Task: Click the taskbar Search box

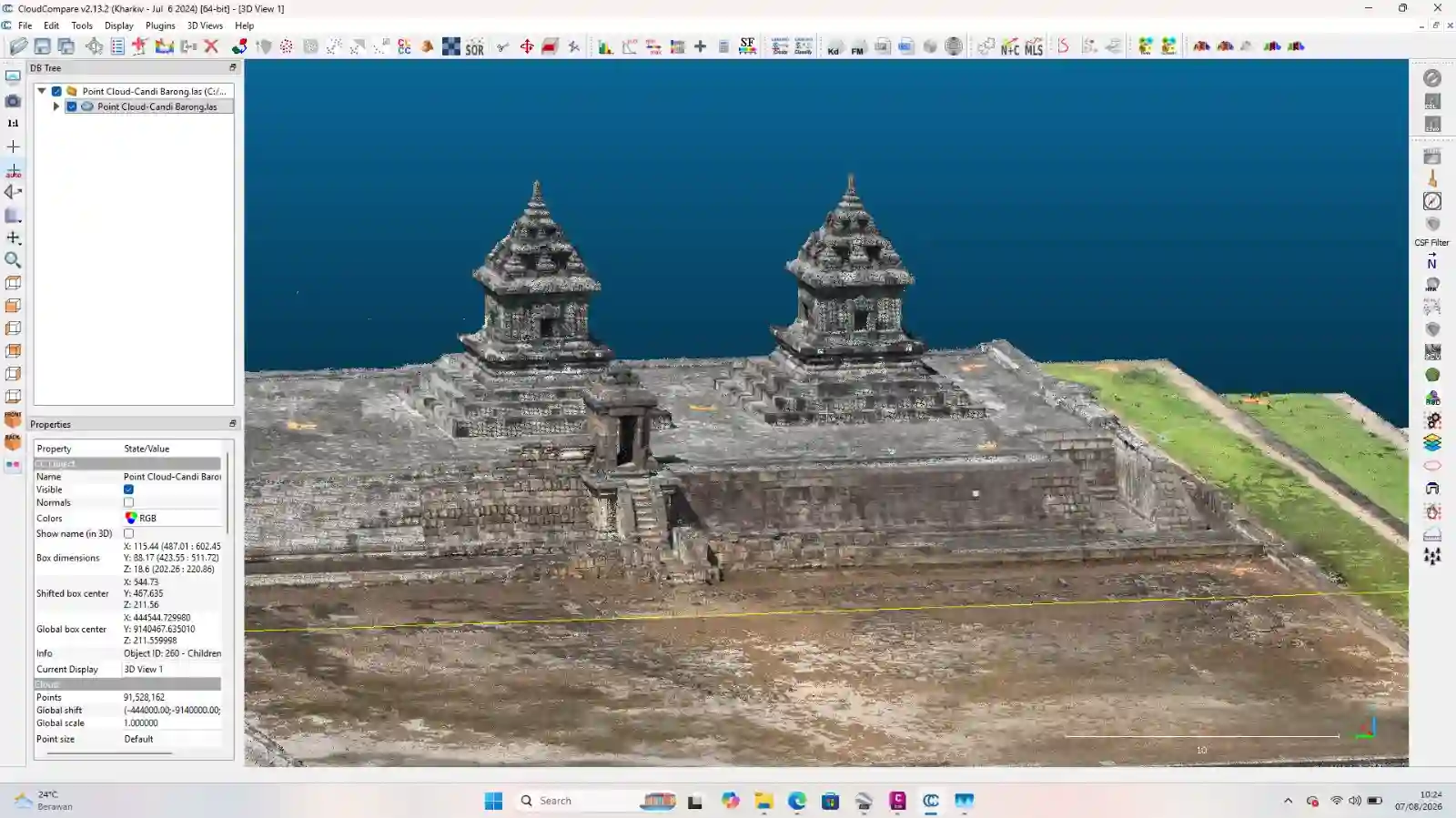Action: 596,801
